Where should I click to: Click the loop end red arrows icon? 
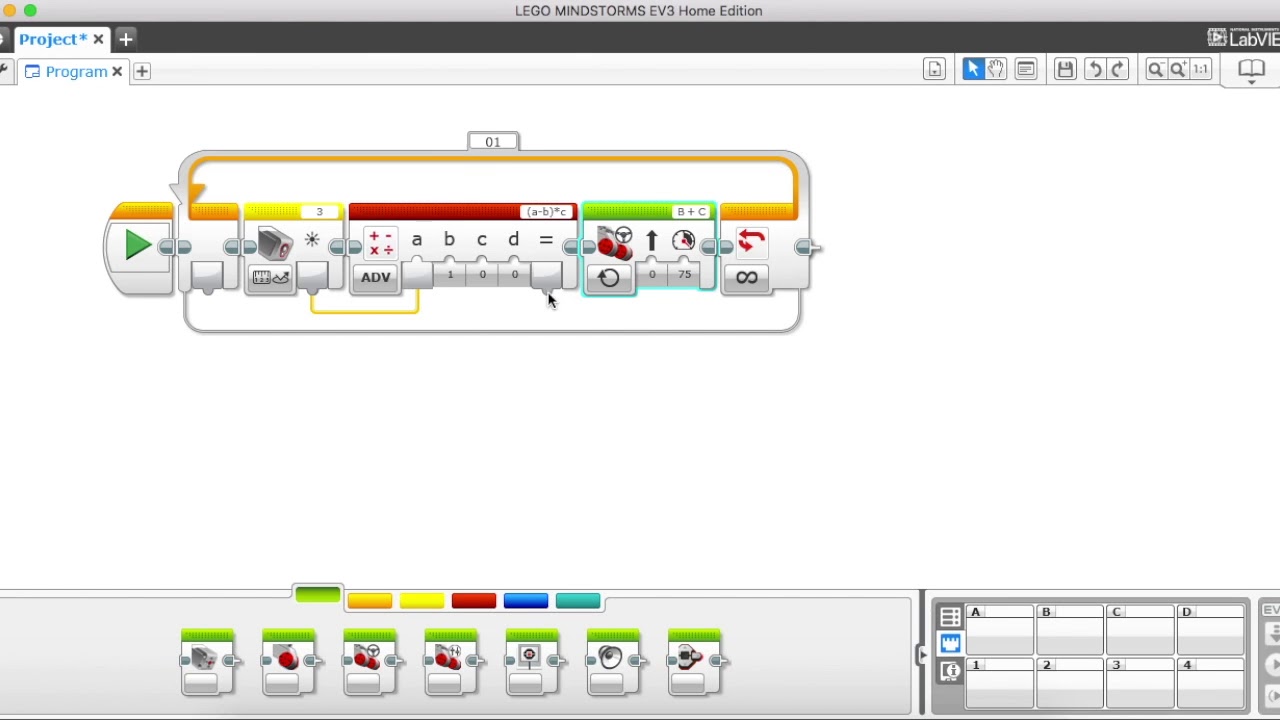(x=751, y=241)
